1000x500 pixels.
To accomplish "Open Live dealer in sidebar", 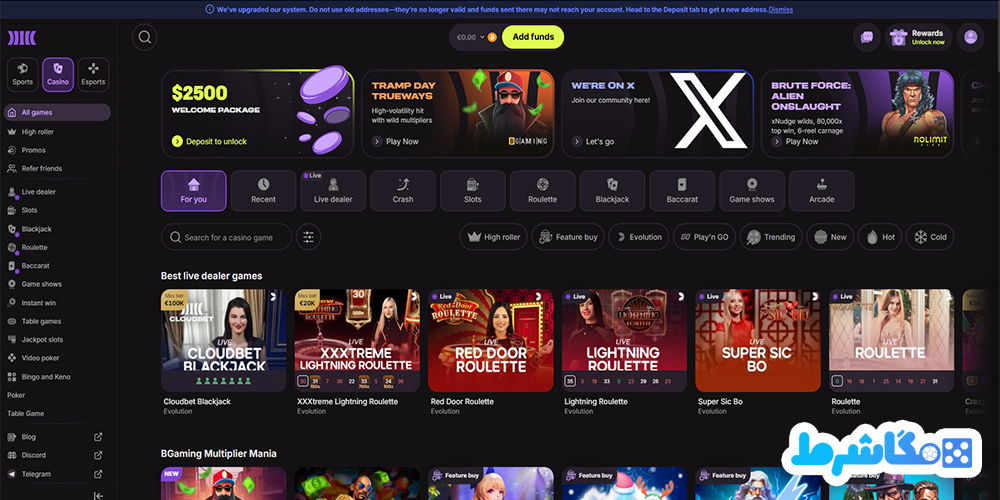I will click(57, 192).
